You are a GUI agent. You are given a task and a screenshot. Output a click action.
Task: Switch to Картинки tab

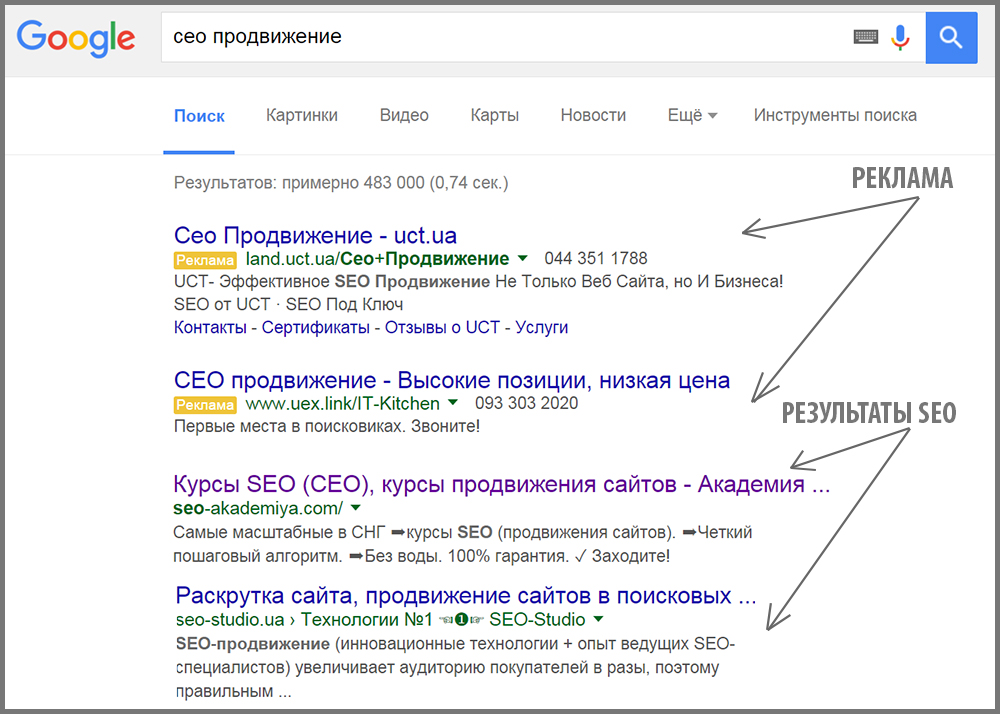(x=302, y=115)
